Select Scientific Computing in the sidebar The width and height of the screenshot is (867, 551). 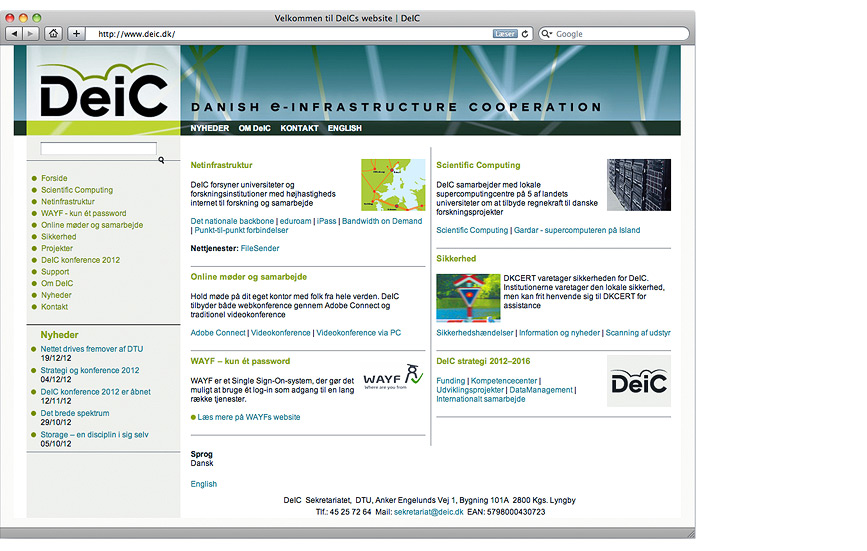coord(77,190)
